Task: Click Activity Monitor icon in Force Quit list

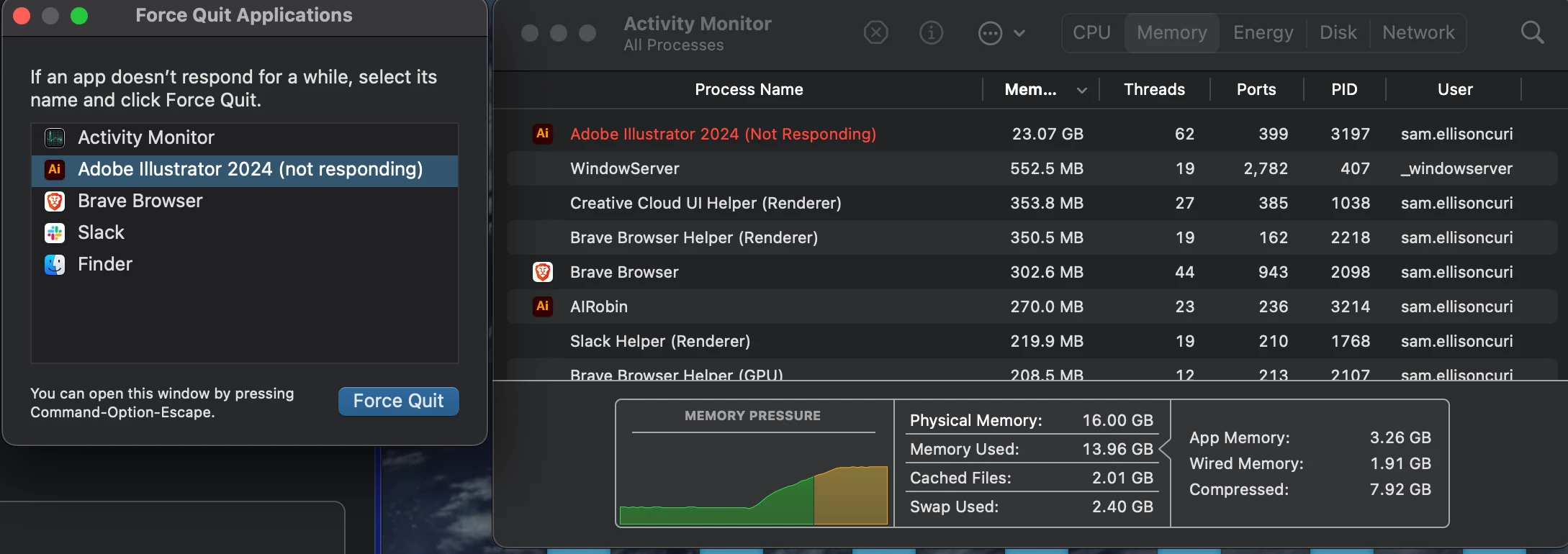Action: coord(55,137)
